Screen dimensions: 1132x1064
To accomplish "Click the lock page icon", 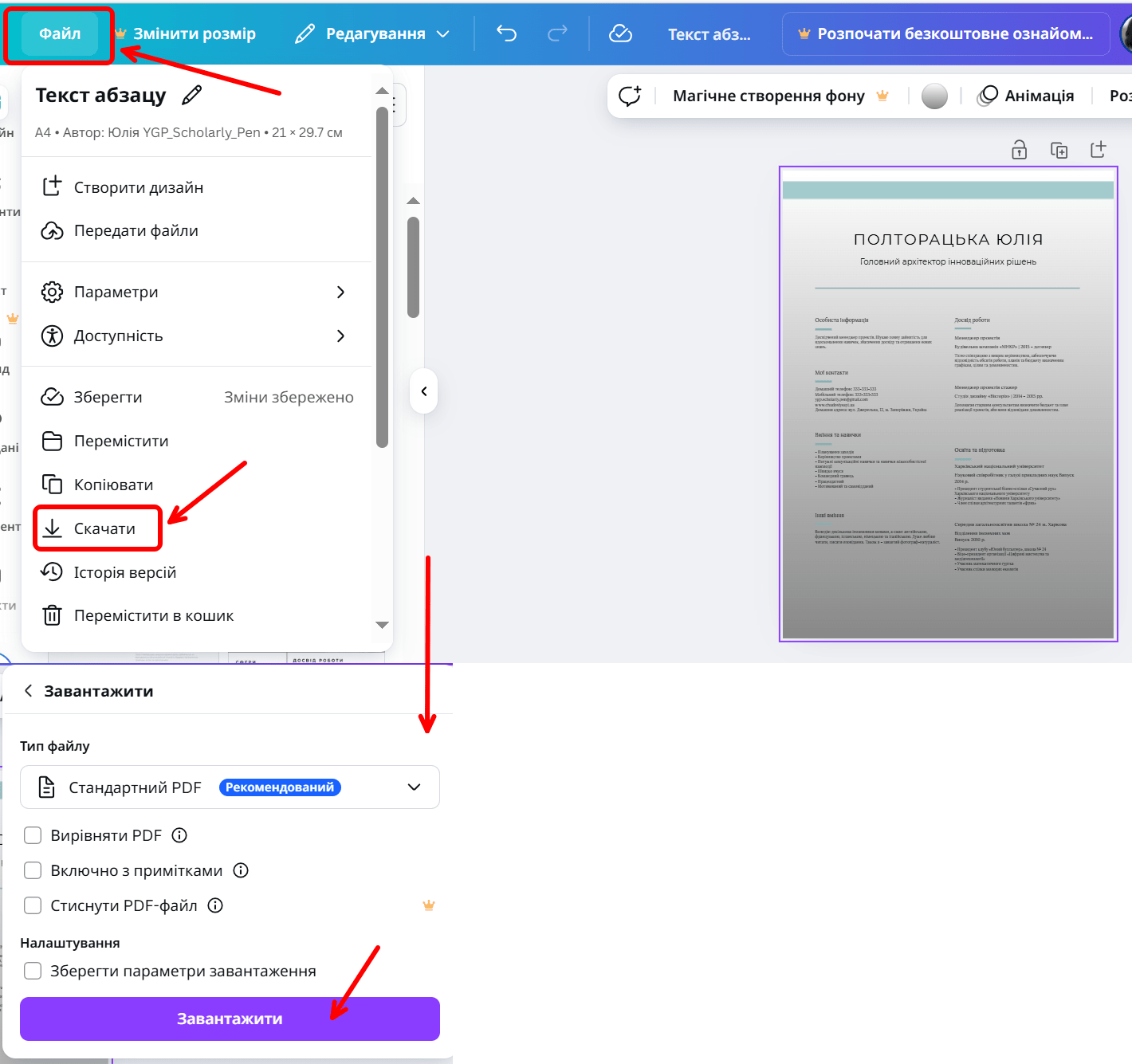I will (x=1019, y=150).
